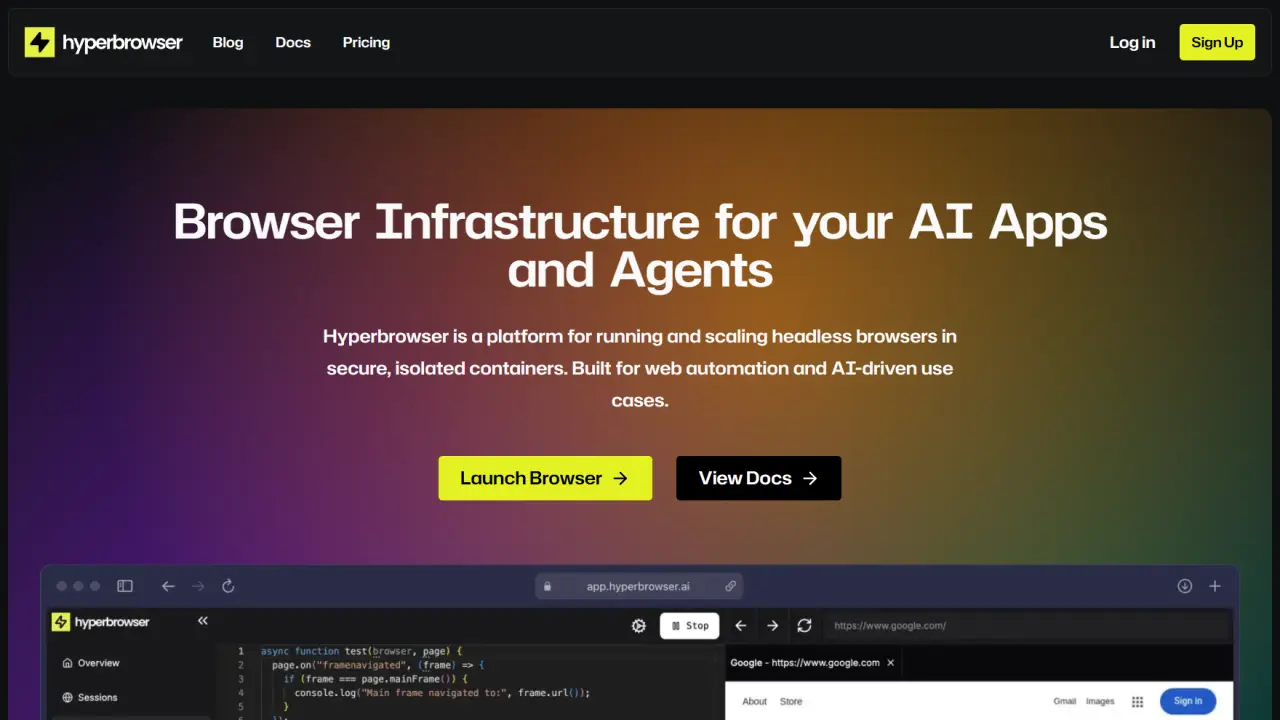Click the embedded browser forward arrow

click(772, 626)
